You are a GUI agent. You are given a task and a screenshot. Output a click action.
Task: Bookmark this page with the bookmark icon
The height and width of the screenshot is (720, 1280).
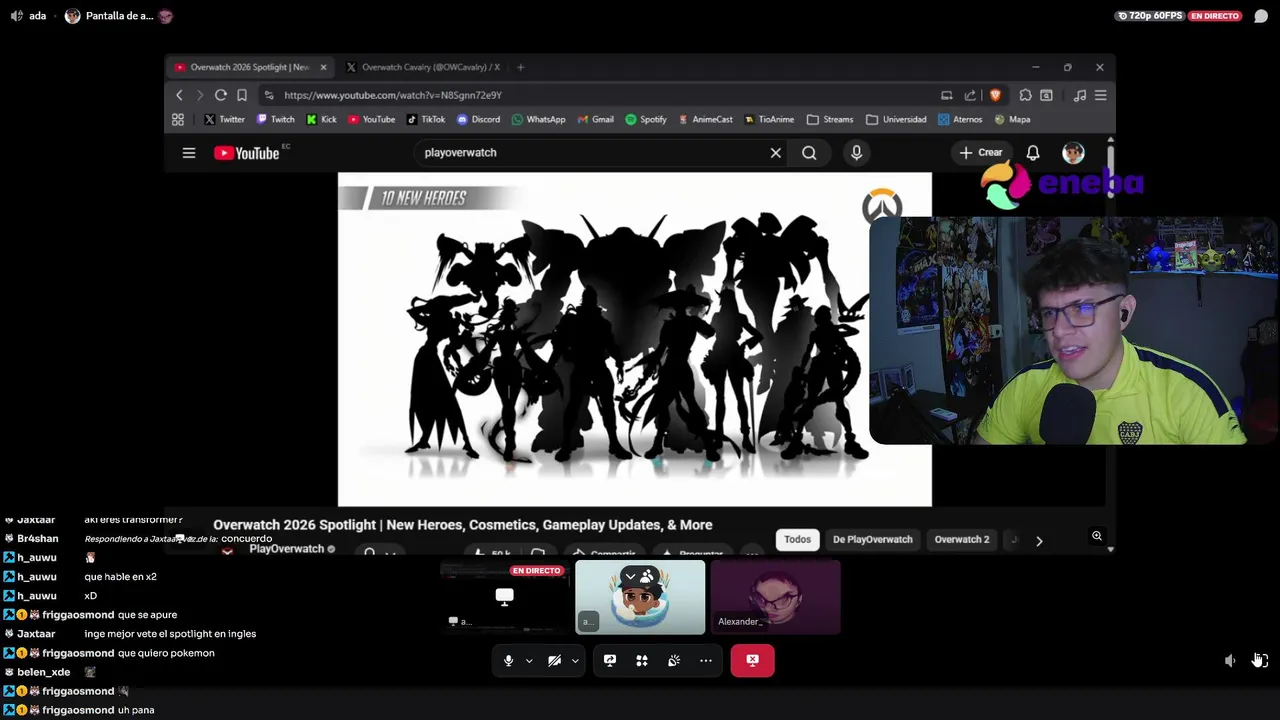(242, 95)
